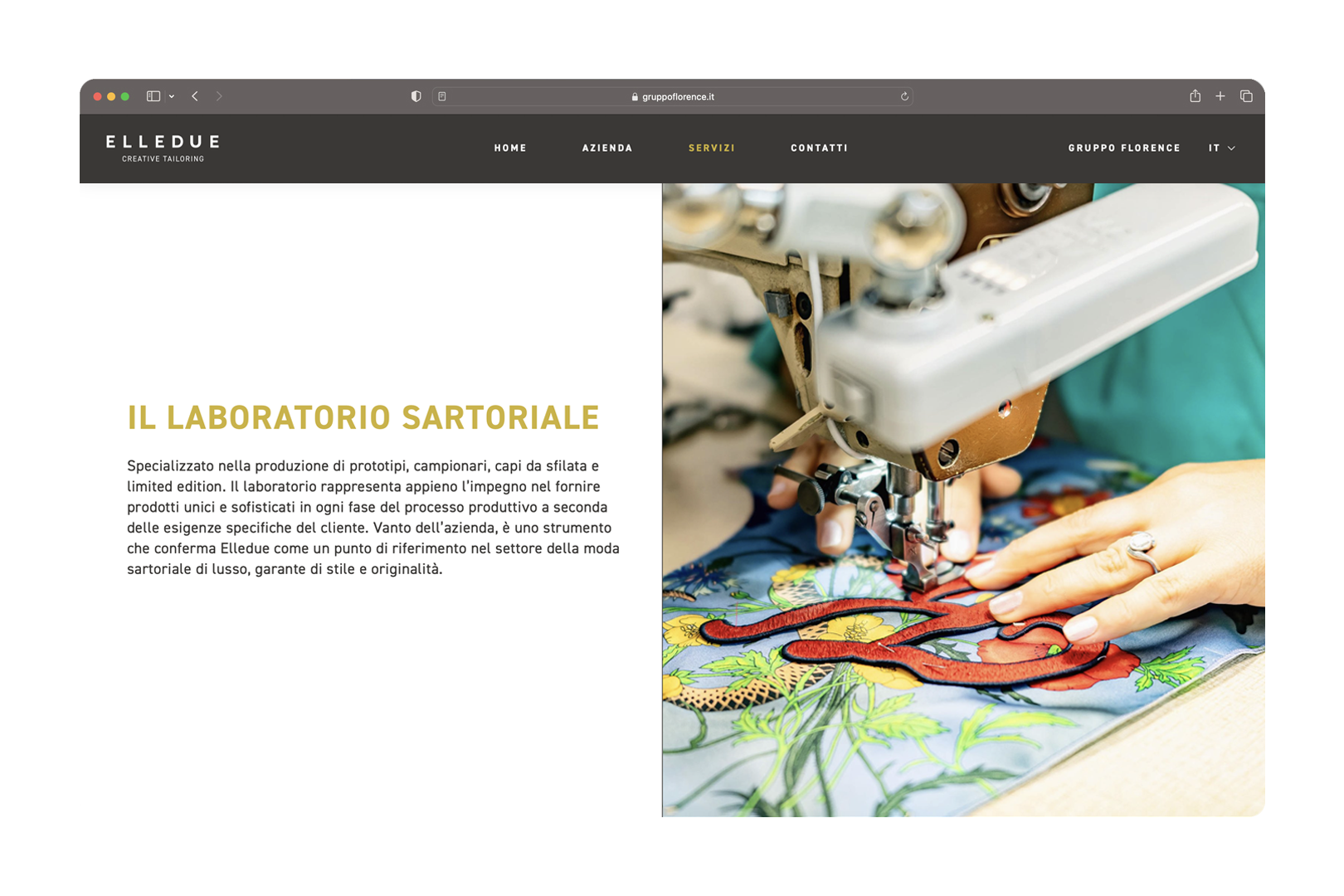Follow the GRUPPO FLORENCE link
Viewport: 1344px width, 896px height.
pos(1124,148)
